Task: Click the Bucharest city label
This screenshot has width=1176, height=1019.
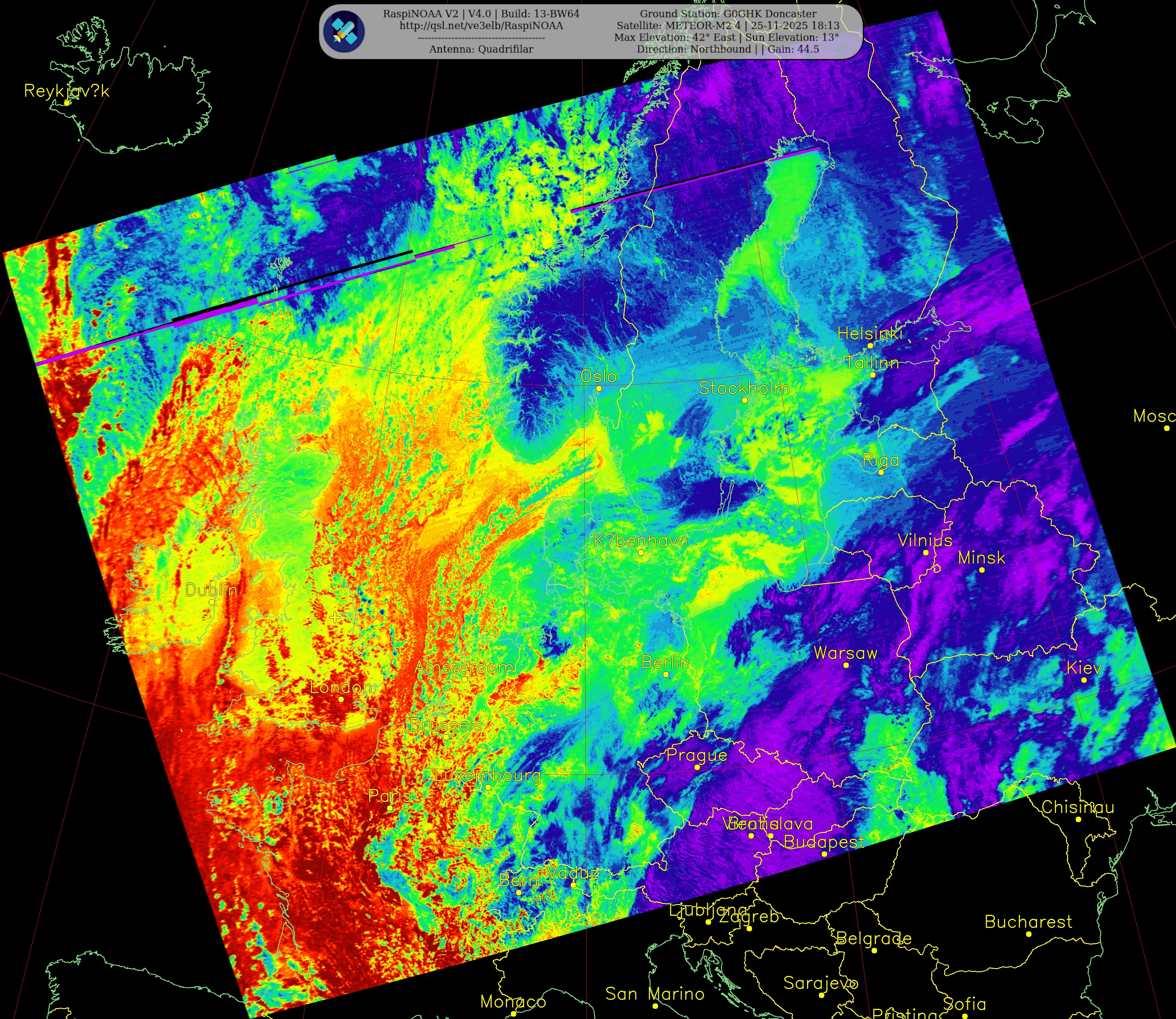Action: click(x=1028, y=921)
